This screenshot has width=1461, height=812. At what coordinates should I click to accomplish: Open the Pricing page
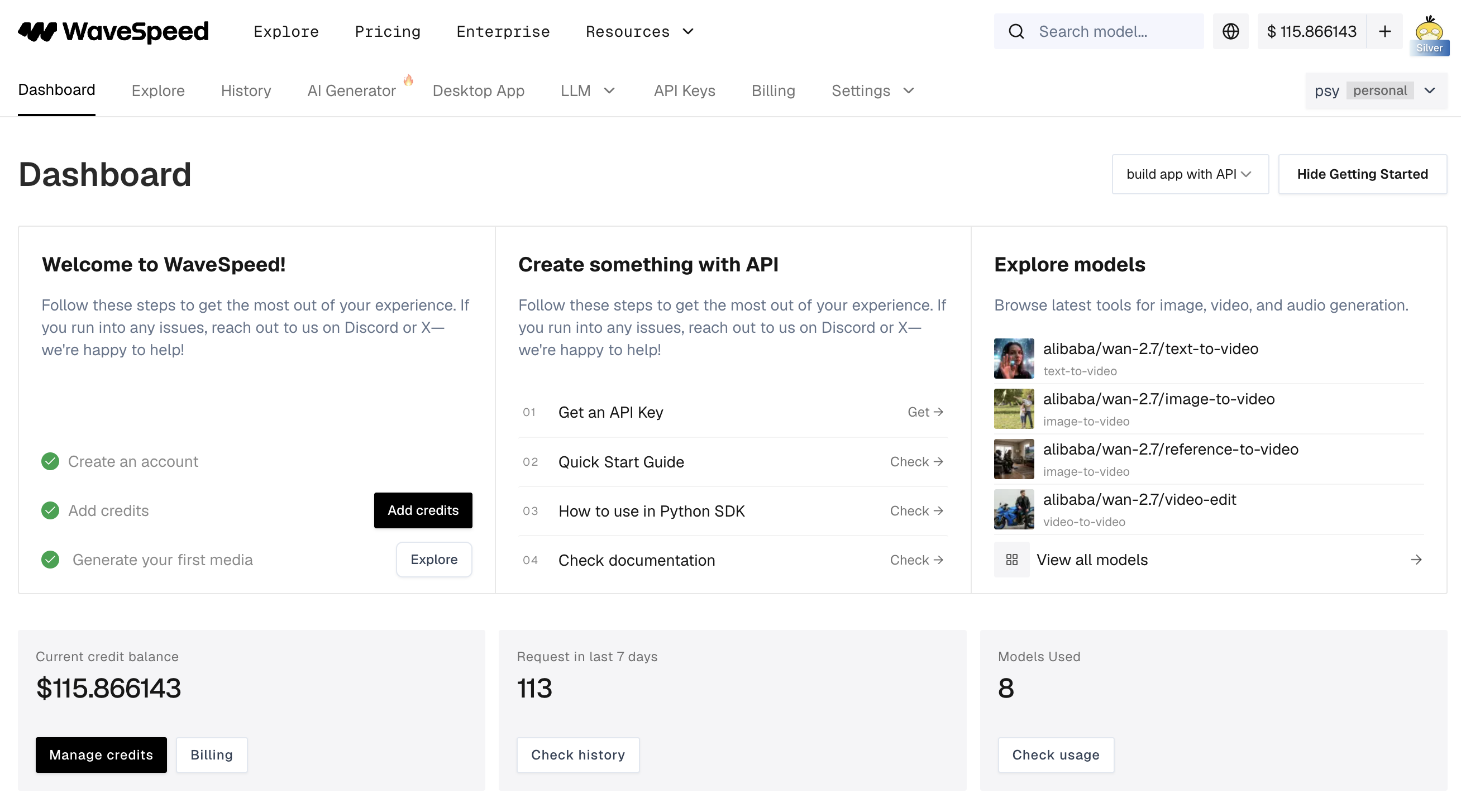point(388,32)
